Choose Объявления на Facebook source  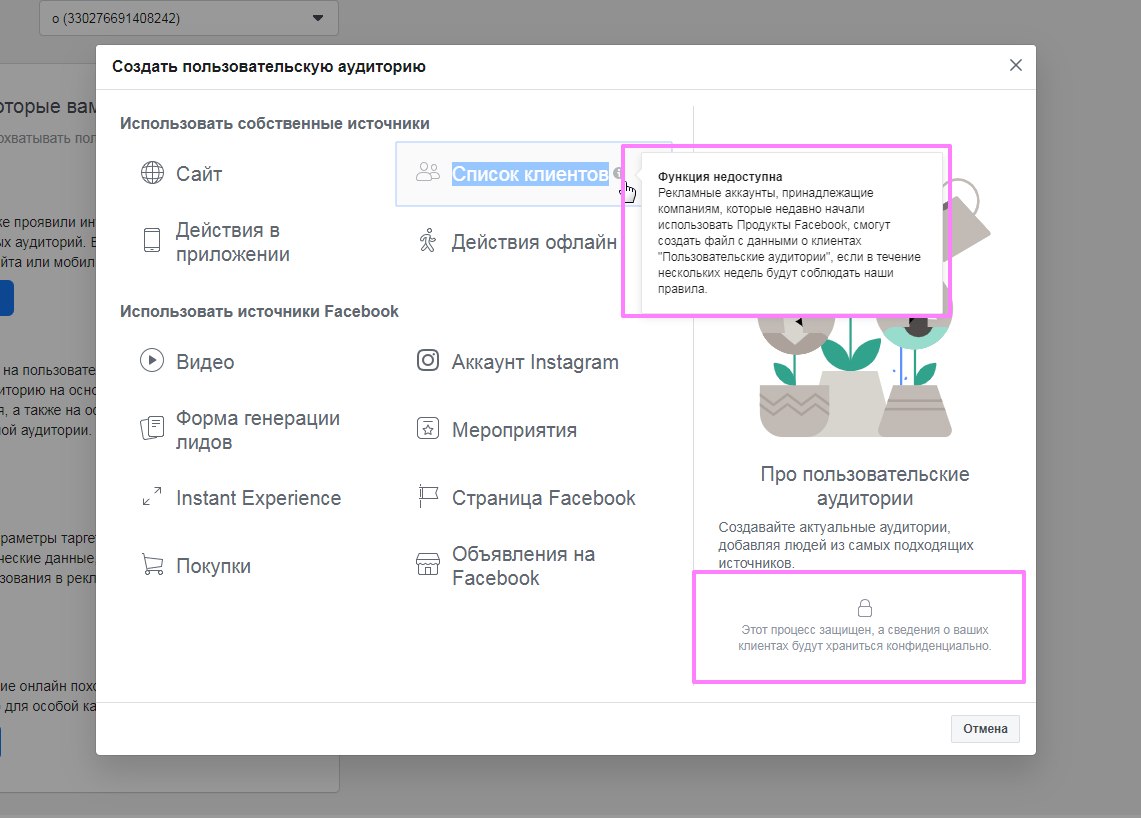coord(523,566)
